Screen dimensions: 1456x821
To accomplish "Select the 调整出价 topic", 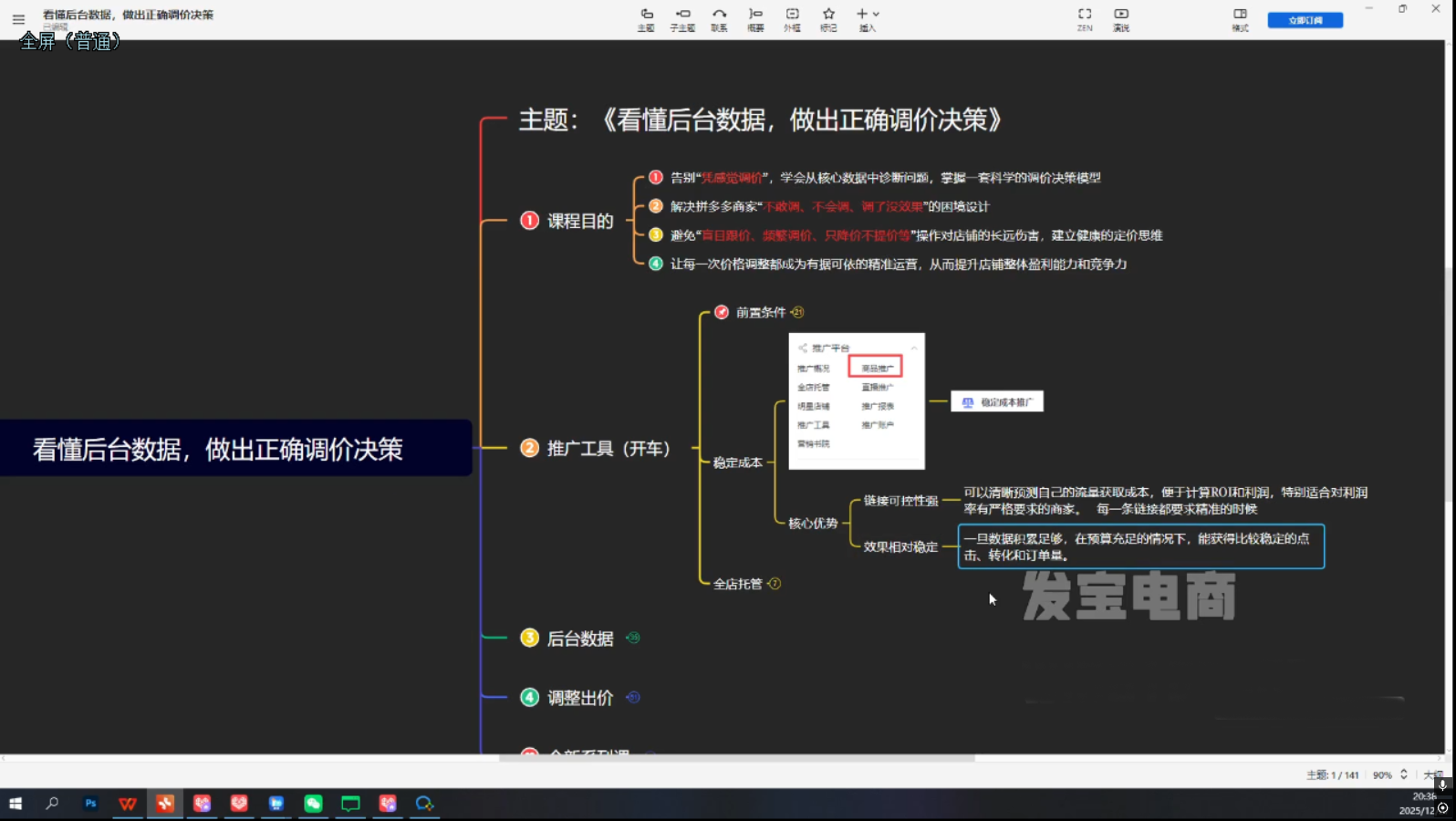I will pos(580,698).
